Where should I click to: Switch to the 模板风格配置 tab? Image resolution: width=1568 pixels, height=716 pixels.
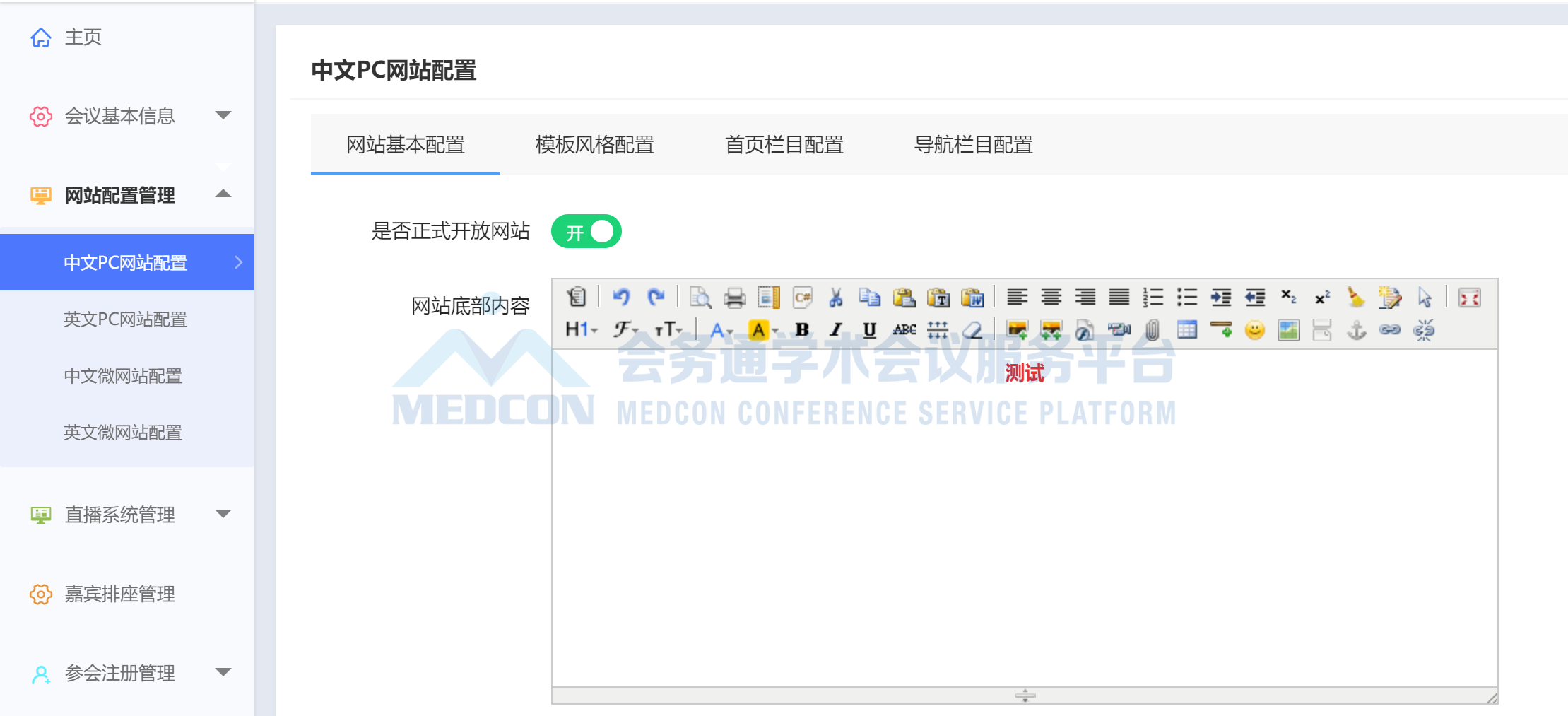594,145
